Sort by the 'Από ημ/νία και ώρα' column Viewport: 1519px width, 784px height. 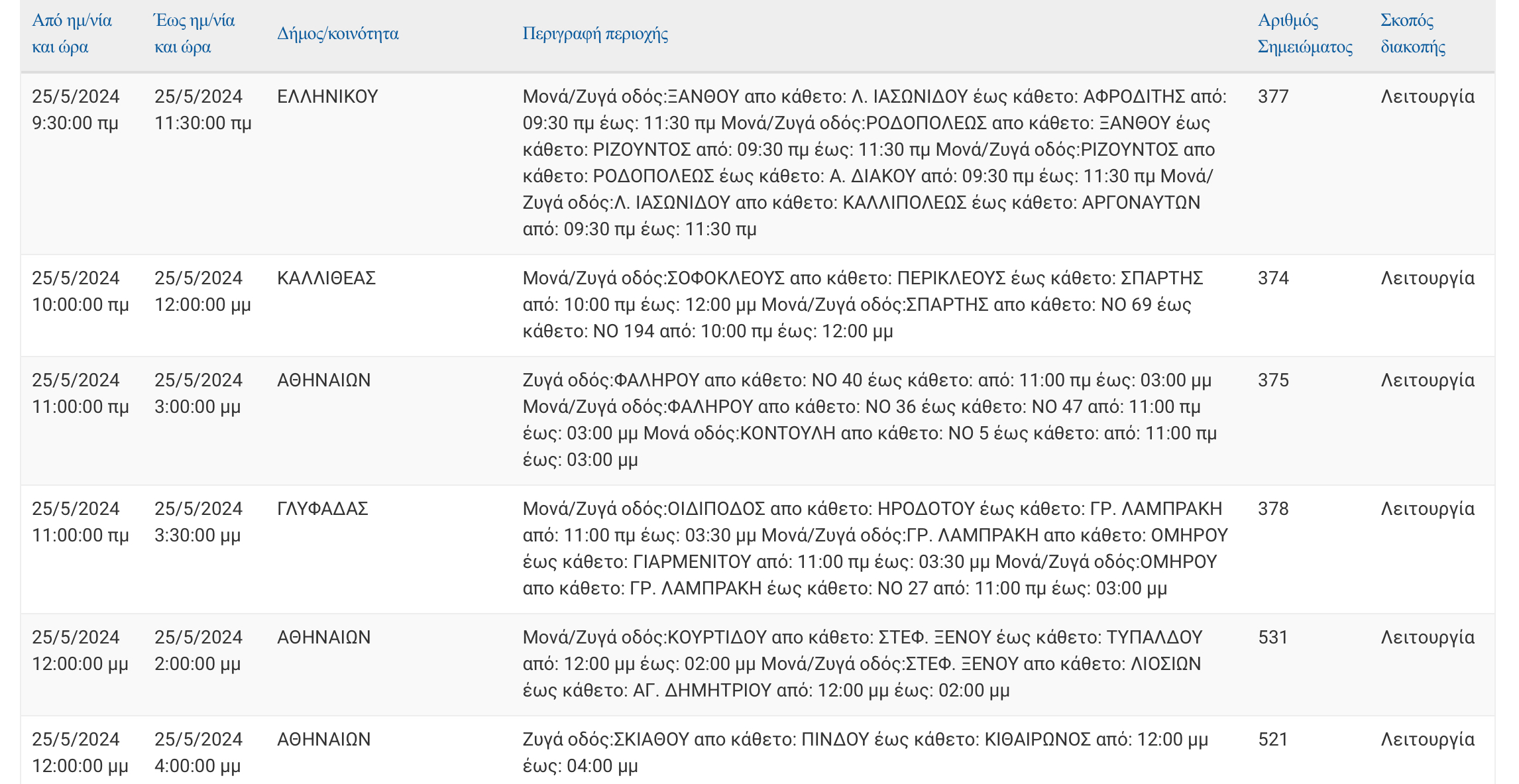coord(72,33)
